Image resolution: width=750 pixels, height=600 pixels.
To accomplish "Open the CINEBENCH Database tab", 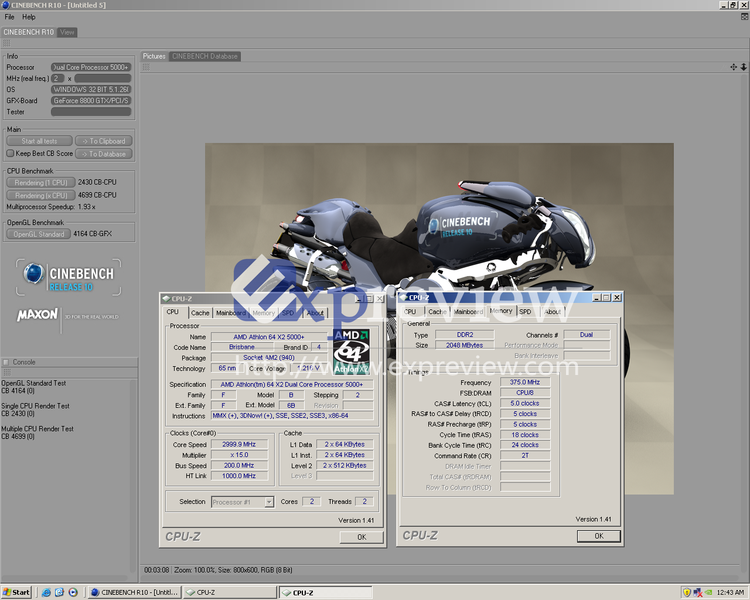I will [205, 56].
